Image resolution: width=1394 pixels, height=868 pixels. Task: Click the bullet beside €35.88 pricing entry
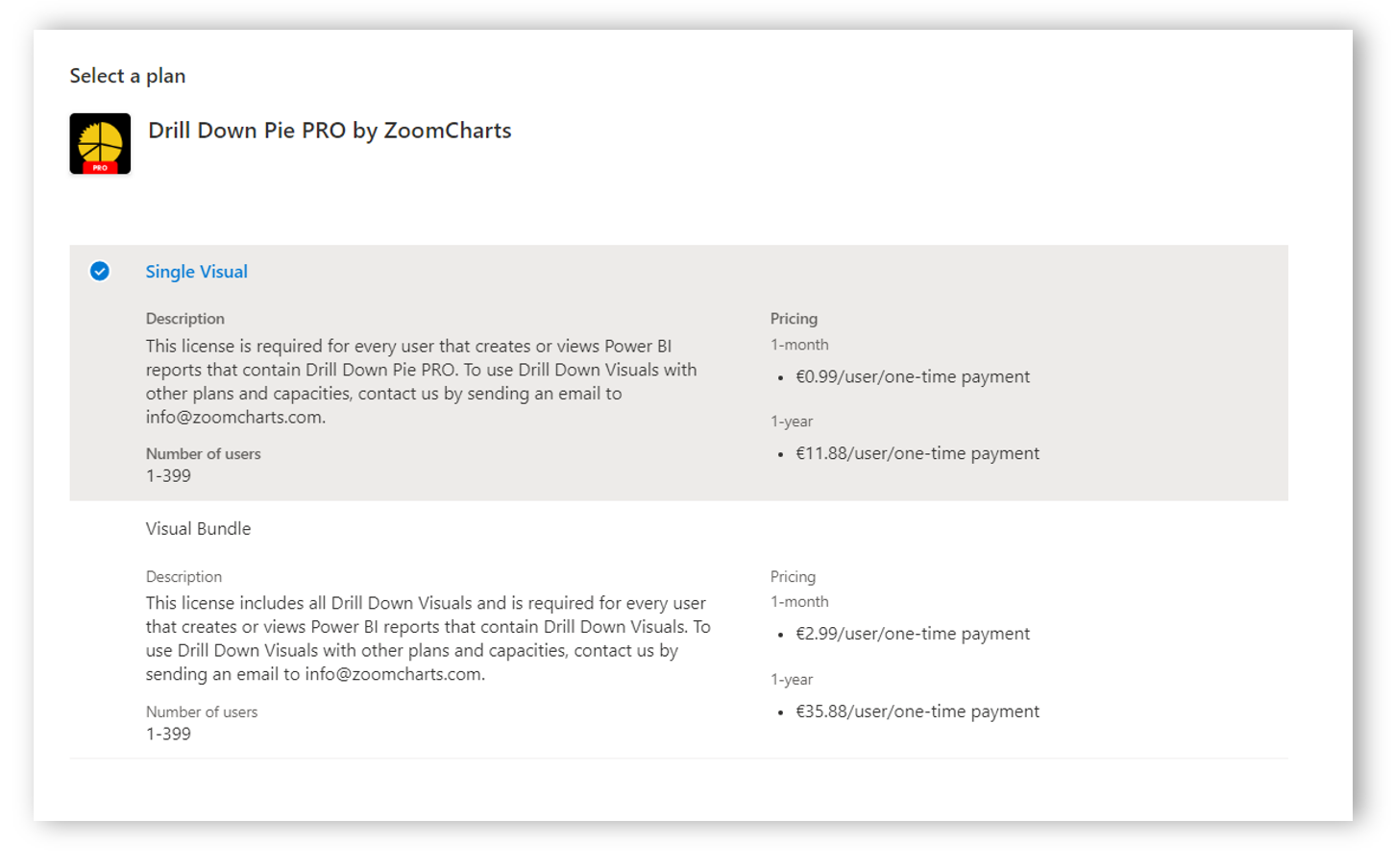(x=783, y=711)
